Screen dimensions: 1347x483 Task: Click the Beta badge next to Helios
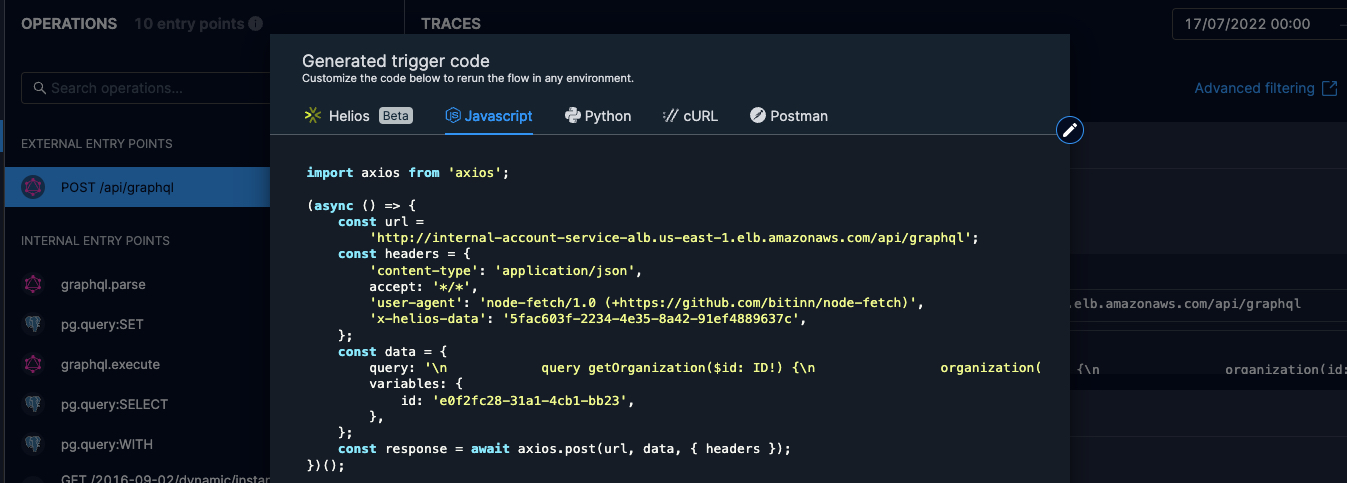(396, 116)
